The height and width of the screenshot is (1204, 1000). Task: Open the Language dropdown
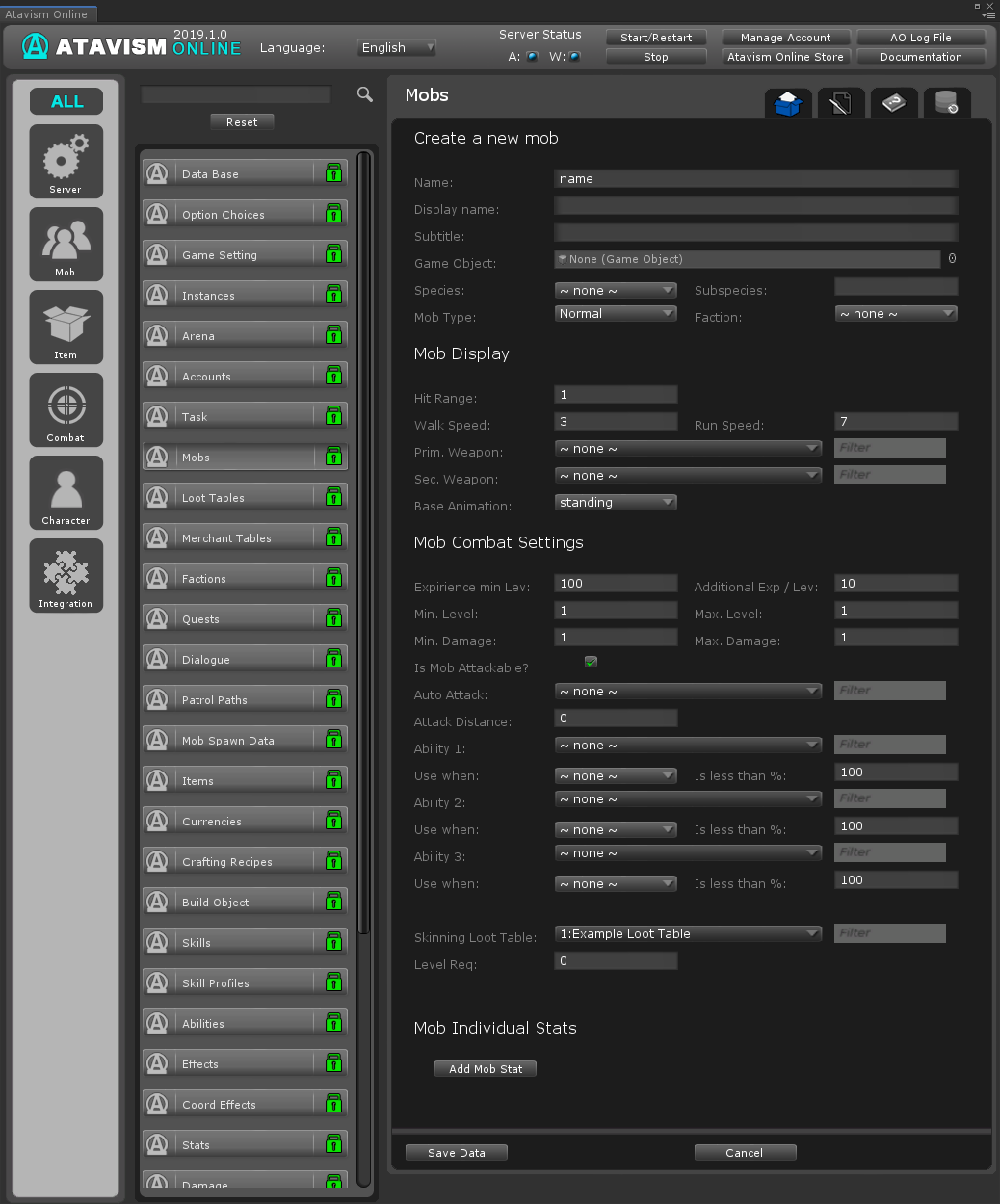tap(396, 47)
